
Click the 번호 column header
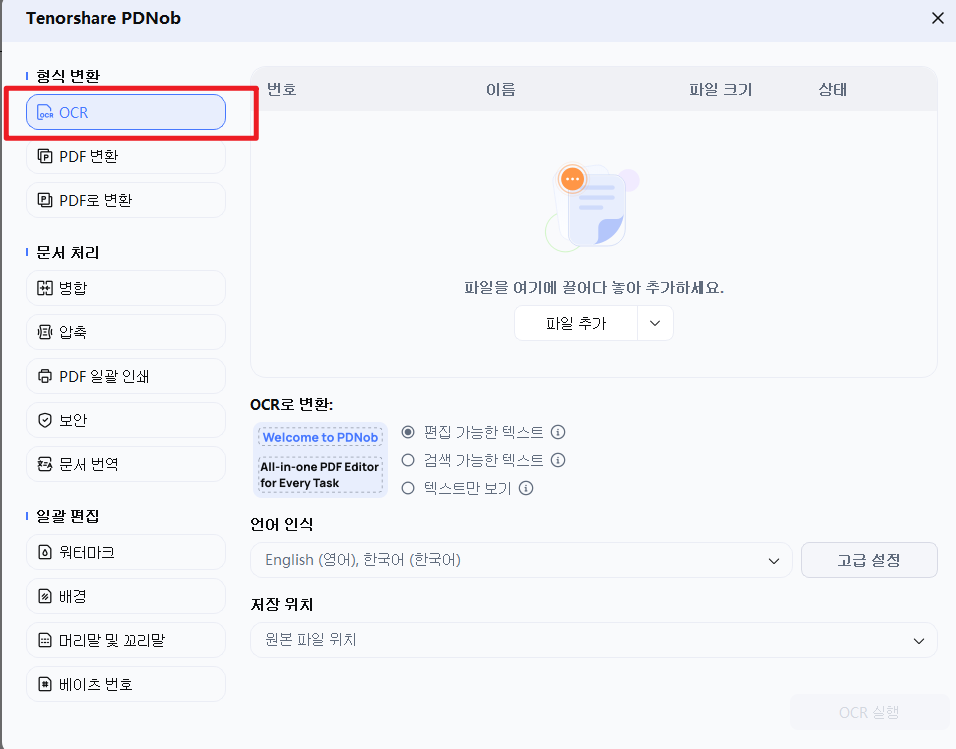point(282,90)
